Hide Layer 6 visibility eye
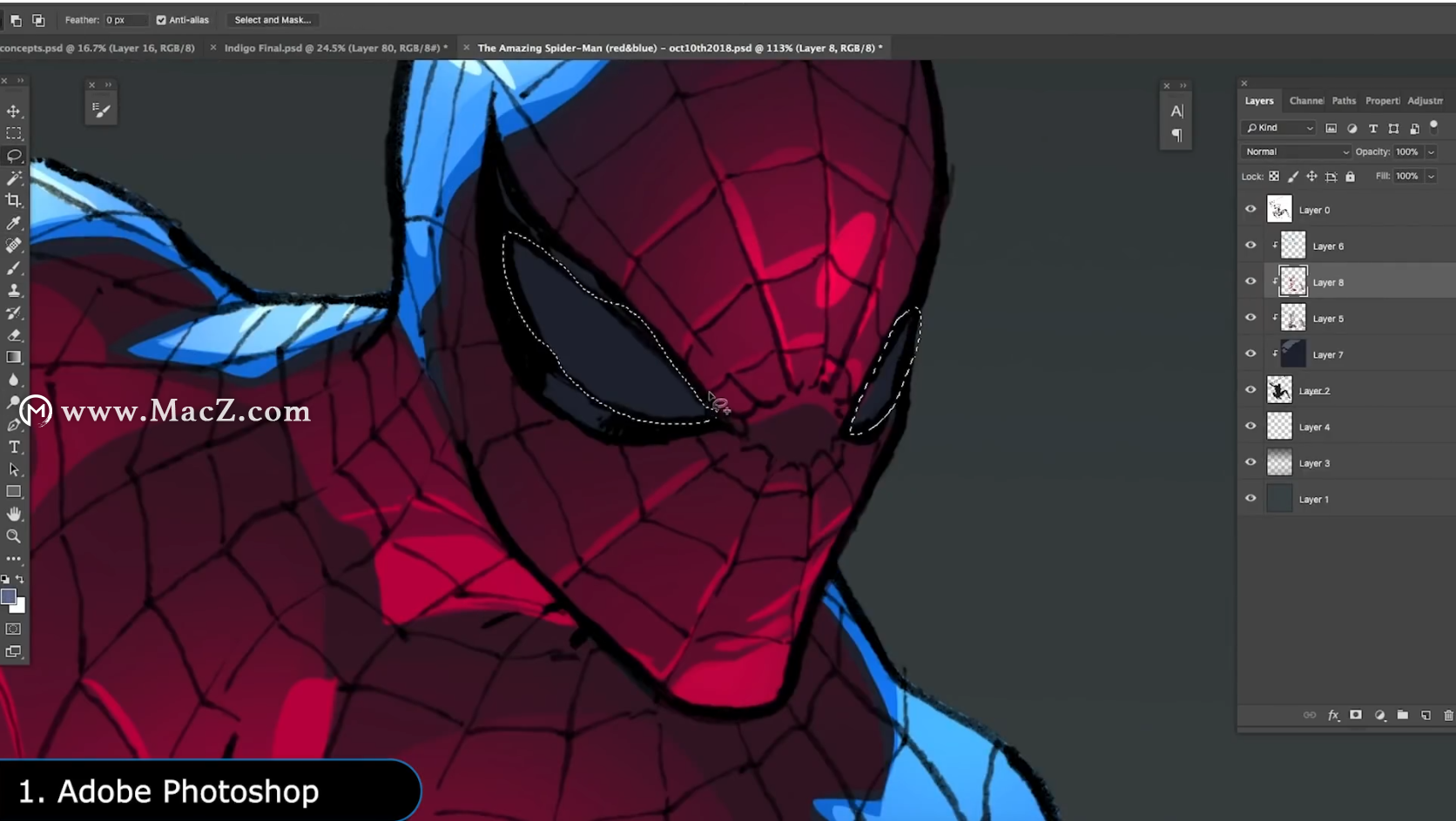This screenshot has height=821, width=1456. (1250, 246)
